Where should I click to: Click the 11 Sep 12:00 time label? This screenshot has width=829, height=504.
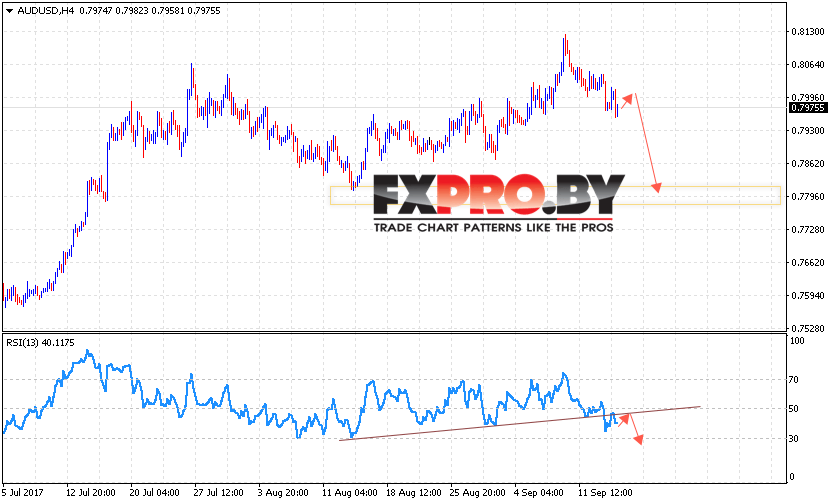[605, 492]
